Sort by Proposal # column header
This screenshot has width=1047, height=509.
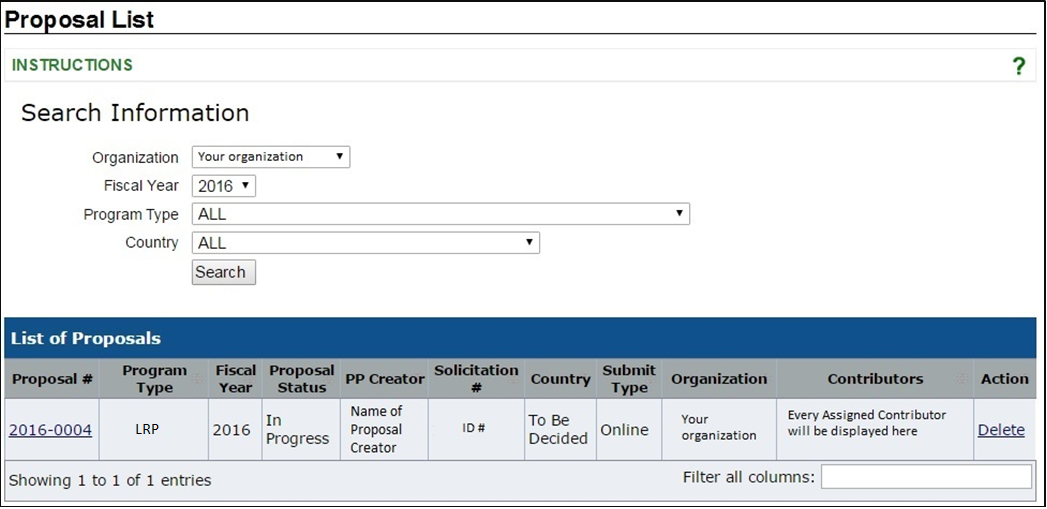click(x=52, y=379)
